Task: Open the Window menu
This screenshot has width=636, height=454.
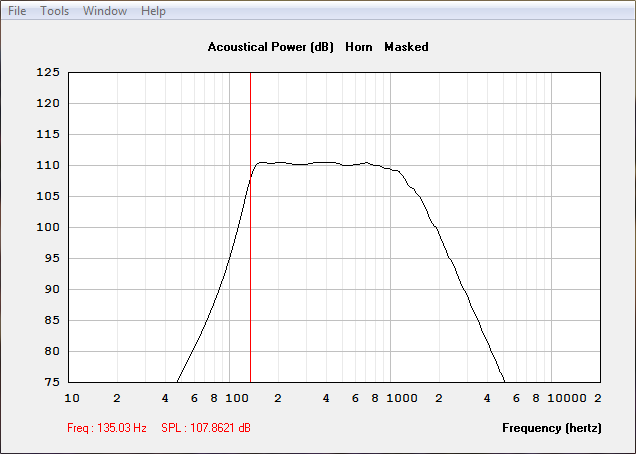Action: 105,11
